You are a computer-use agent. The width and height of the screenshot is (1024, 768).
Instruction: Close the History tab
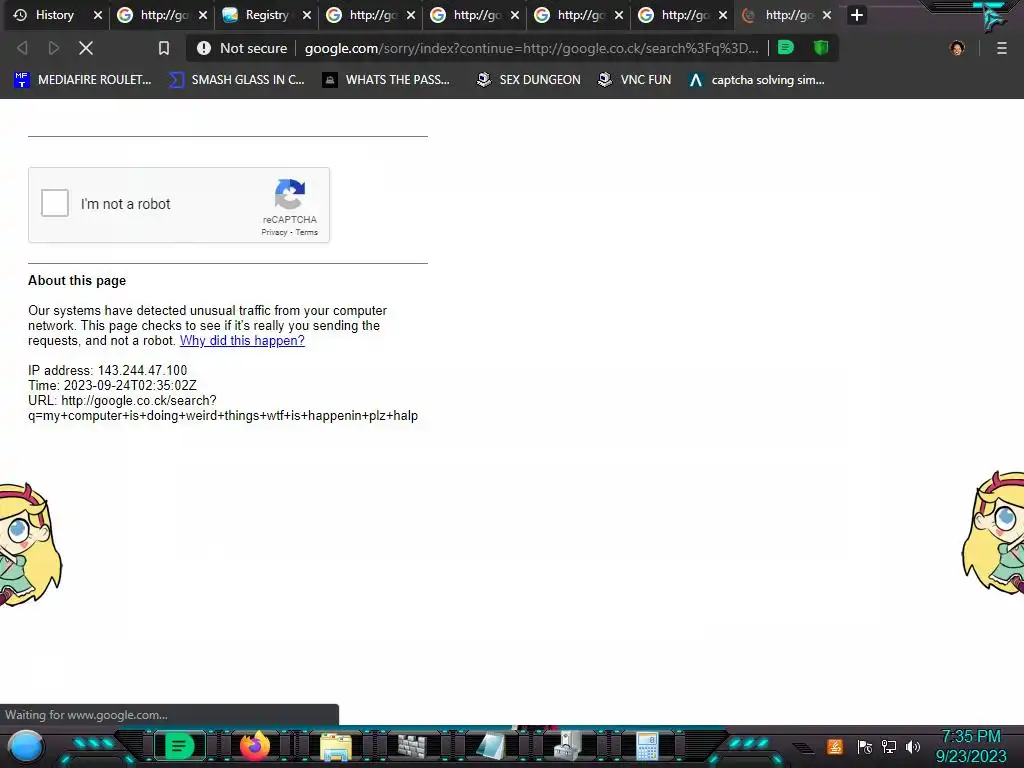pyautogui.click(x=98, y=15)
